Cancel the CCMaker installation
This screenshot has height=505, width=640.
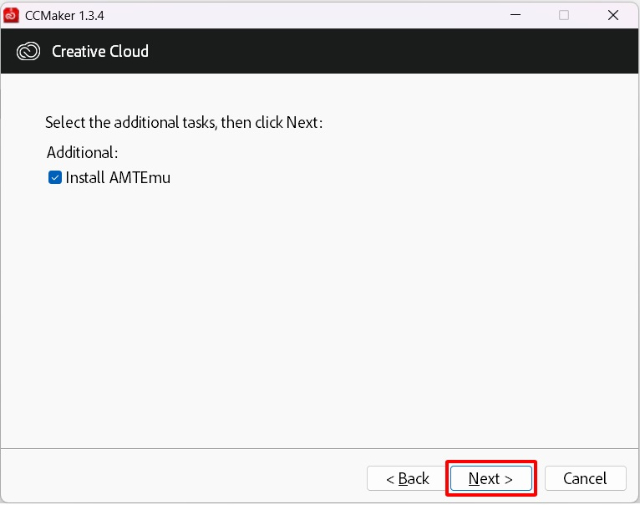(585, 478)
